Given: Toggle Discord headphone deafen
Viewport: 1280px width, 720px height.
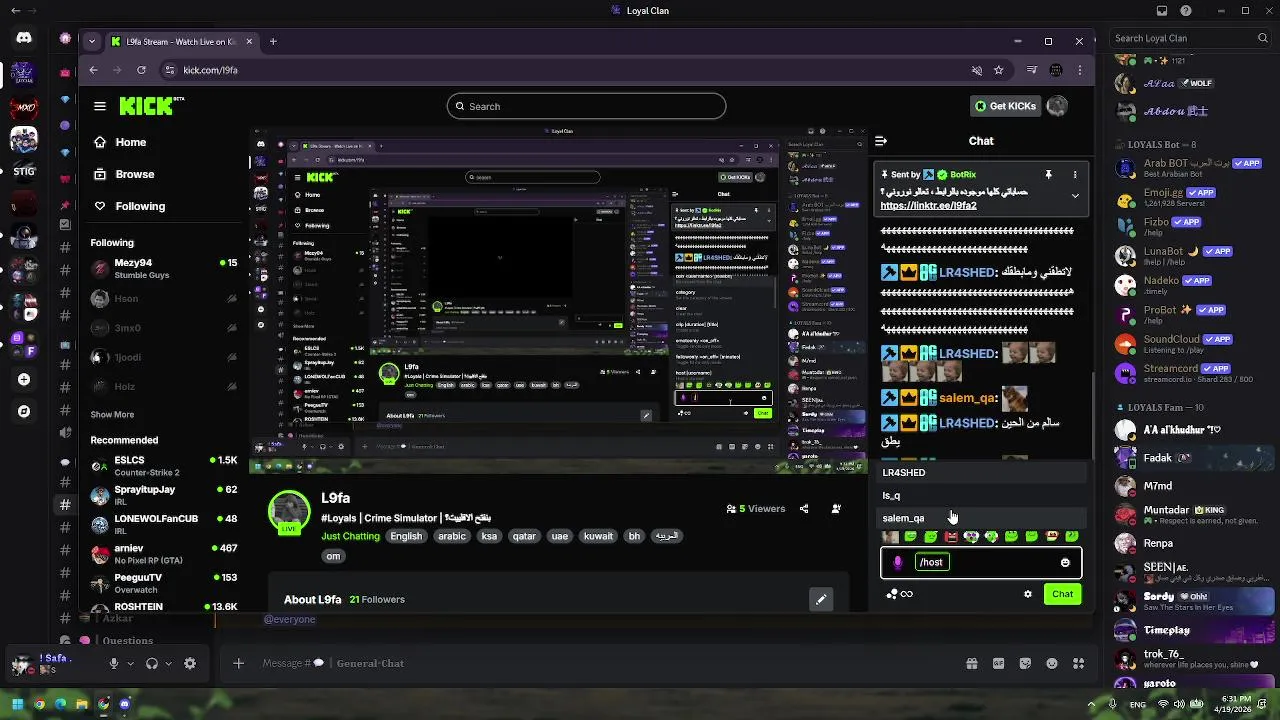Looking at the screenshot, I should tap(152, 663).
